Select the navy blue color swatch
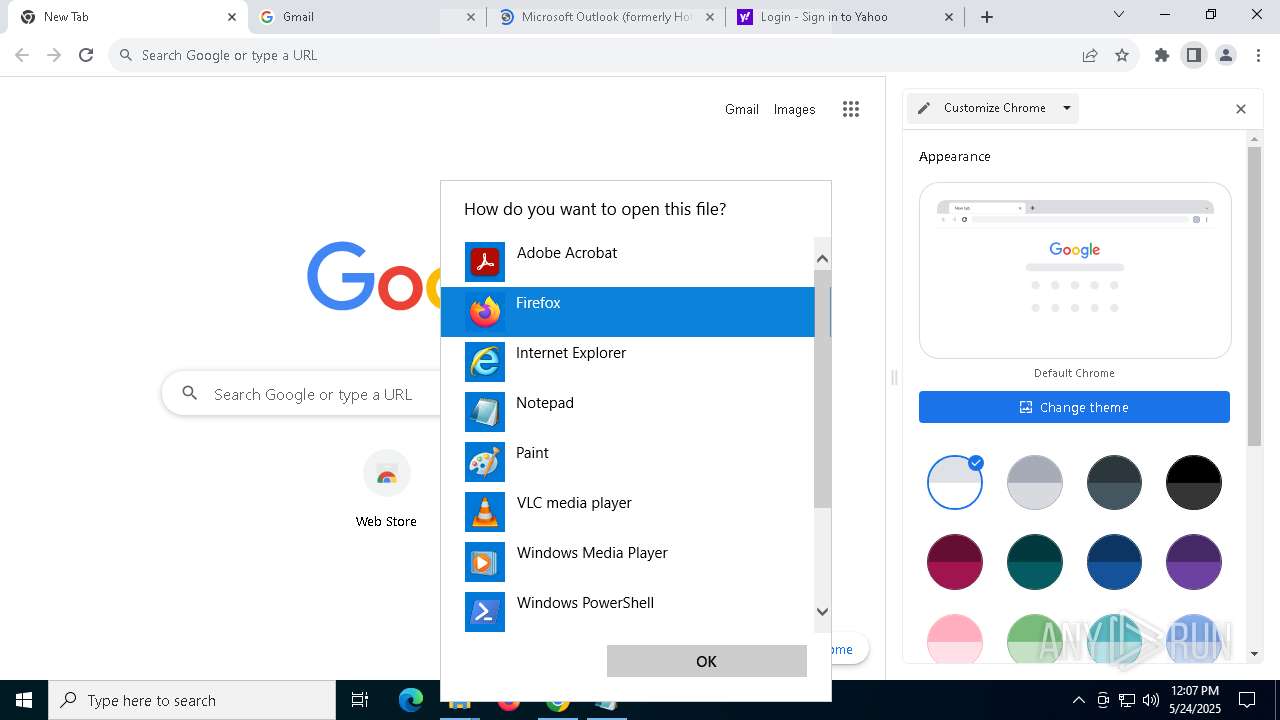 point(1114,562)
